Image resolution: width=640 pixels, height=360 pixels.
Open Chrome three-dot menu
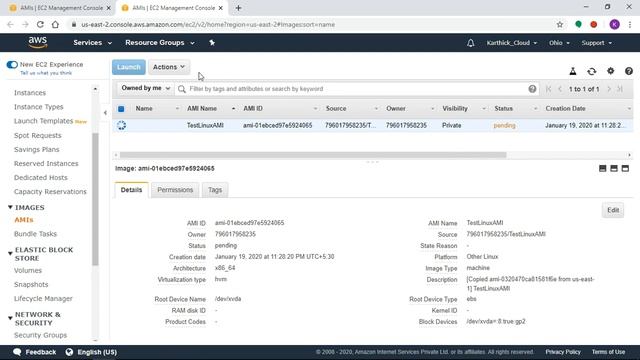tap(630, 24)
